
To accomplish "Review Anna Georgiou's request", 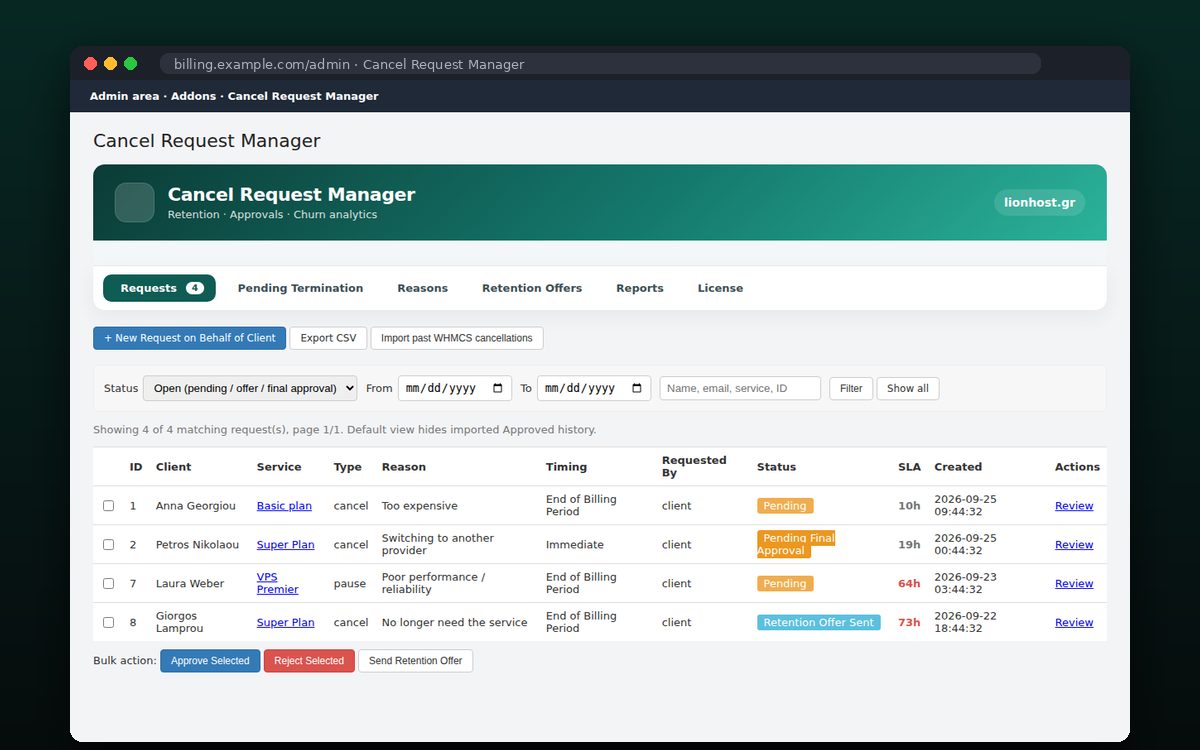I will (1074, 506).
